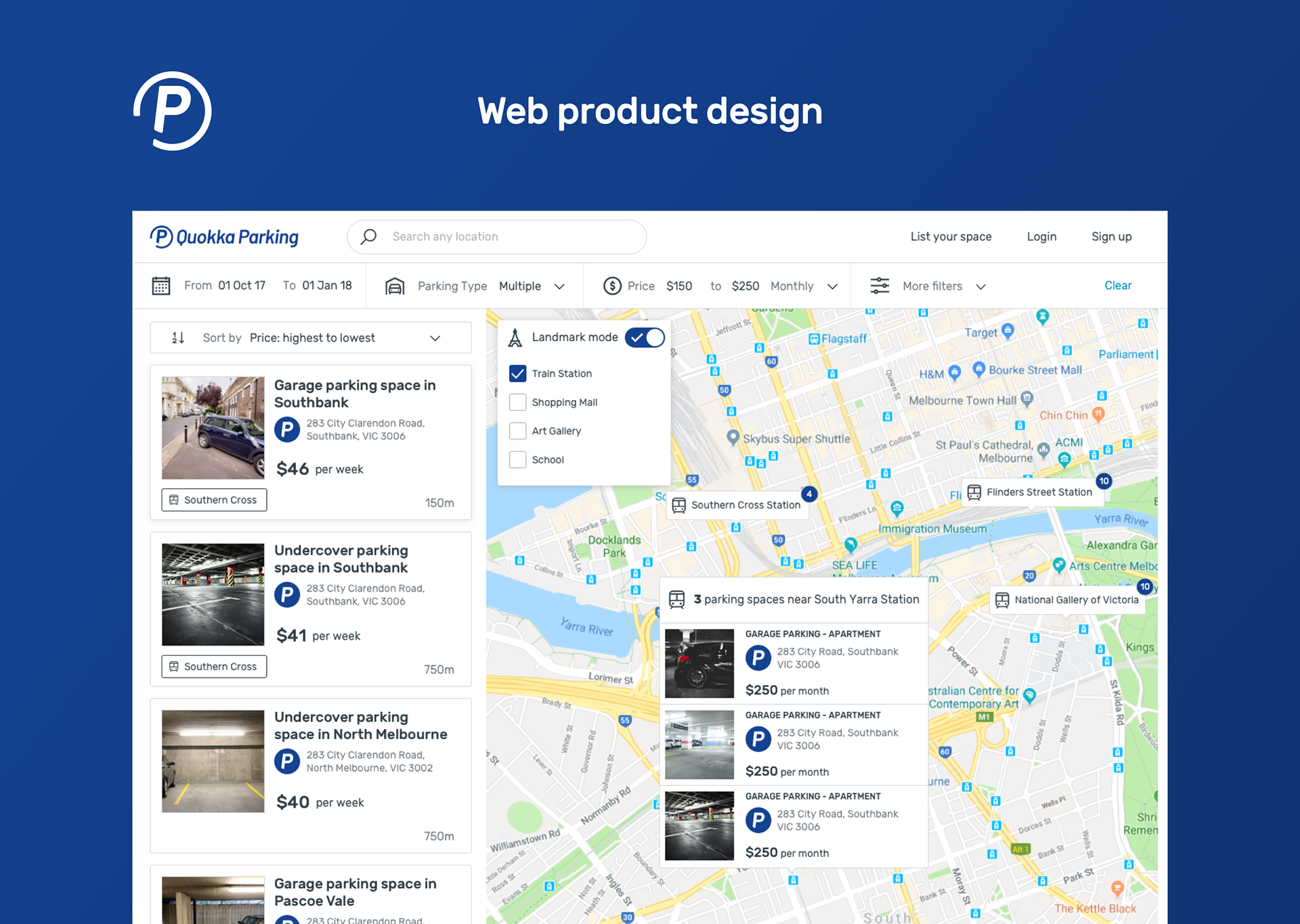Uncheck the Train Station checkbox
The height and width of the screenshot is (924, 1300).
pyautogui.click(x=518, y=374)
